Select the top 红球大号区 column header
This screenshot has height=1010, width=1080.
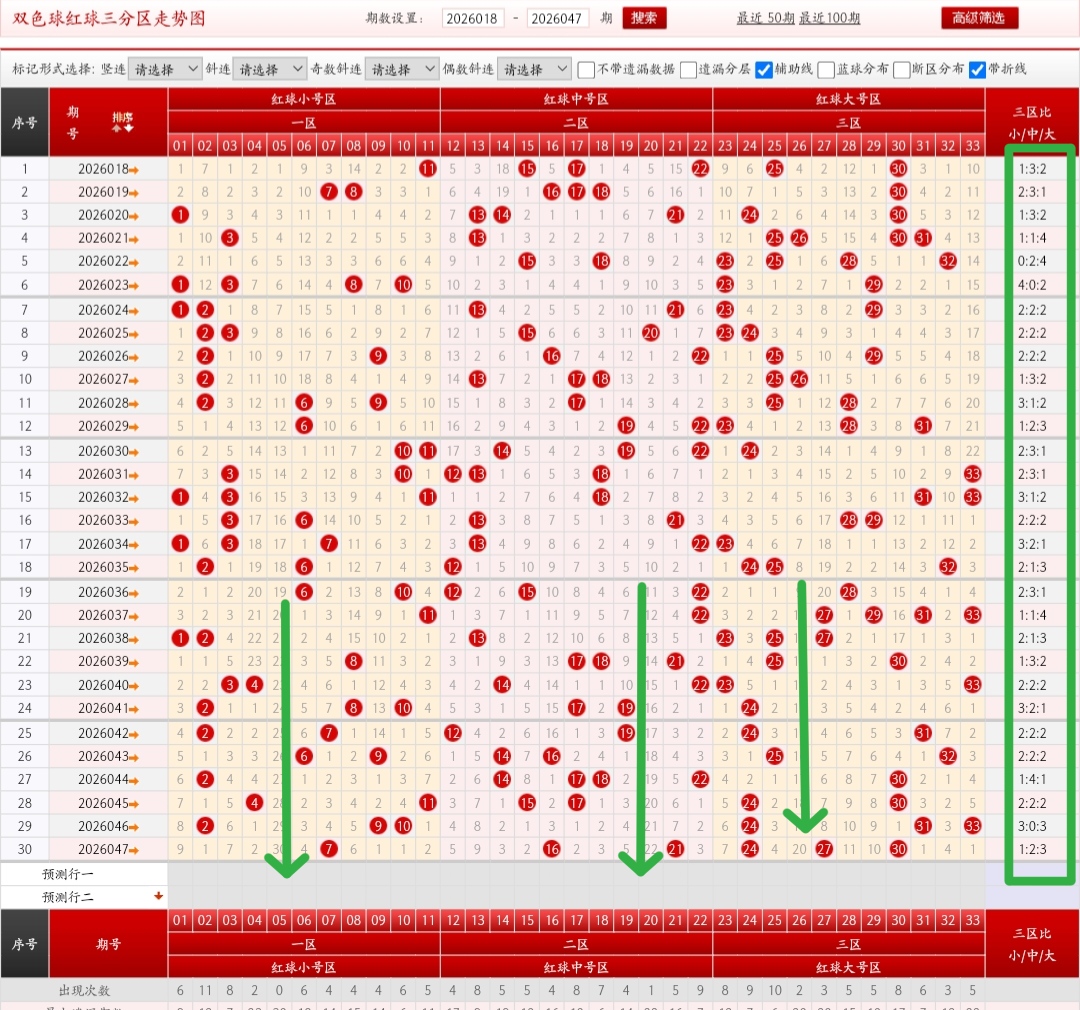[848, 99]
